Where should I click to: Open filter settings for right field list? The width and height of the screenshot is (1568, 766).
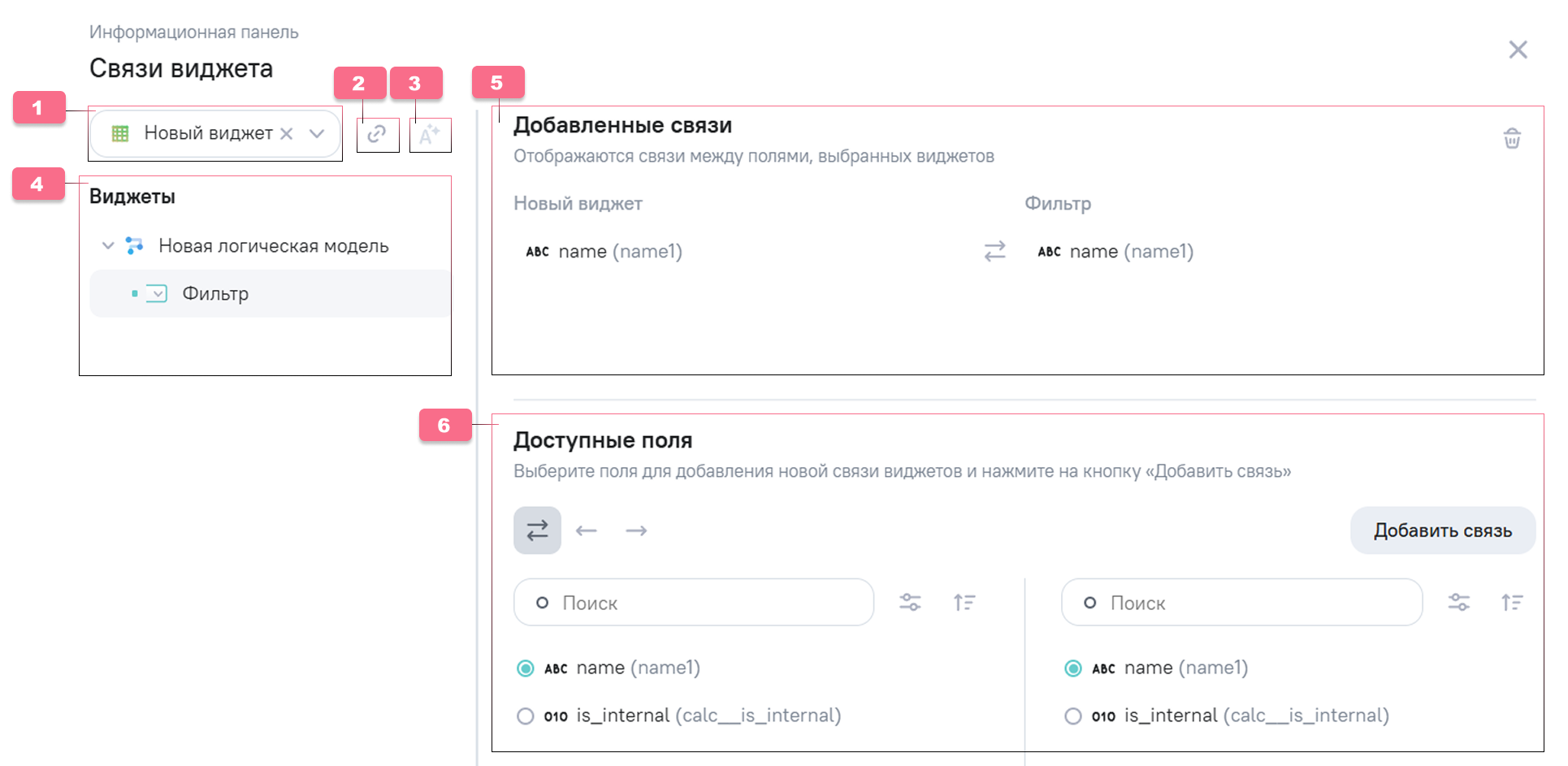pos(1458,602)
